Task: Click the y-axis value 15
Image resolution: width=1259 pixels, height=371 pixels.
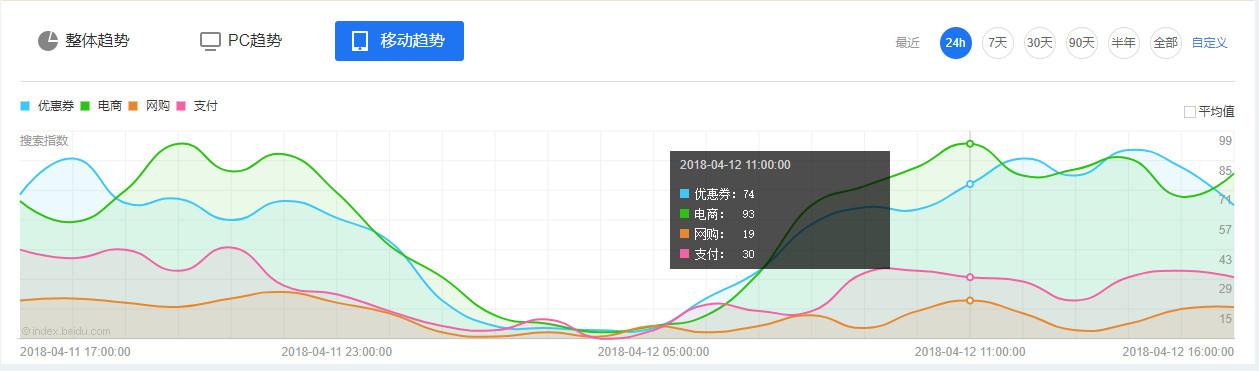Action: pyautogui.click(x=1225, y=319)
